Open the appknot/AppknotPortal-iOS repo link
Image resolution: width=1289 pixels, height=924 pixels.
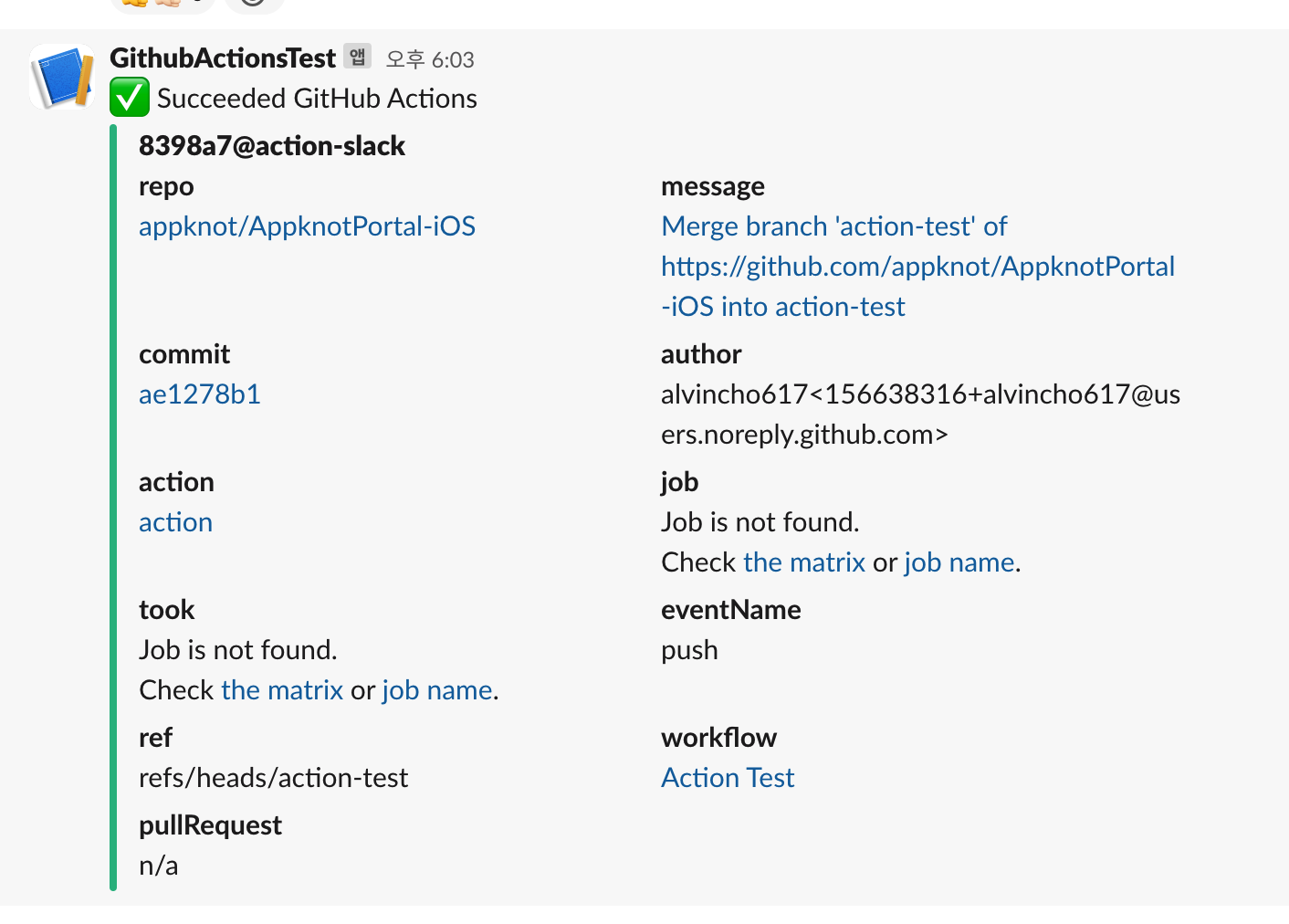tap(307, 226)
